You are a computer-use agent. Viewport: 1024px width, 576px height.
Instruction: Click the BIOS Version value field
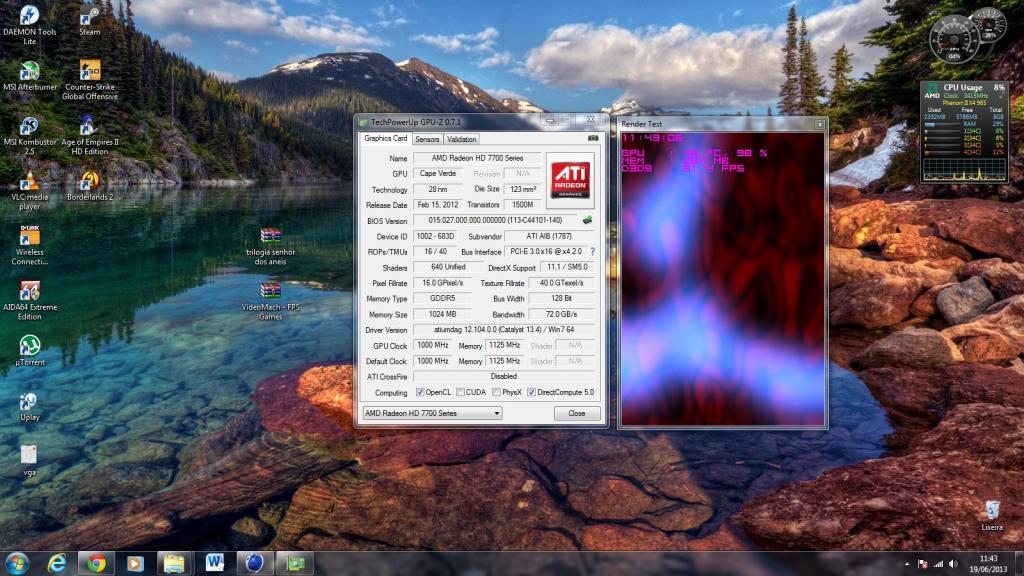[x=495, y=221]
